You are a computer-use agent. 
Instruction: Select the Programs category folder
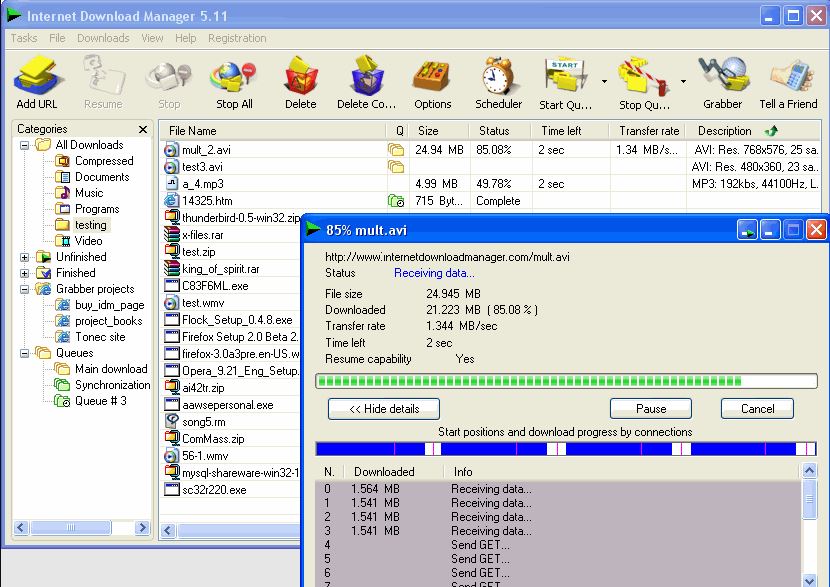88,209
